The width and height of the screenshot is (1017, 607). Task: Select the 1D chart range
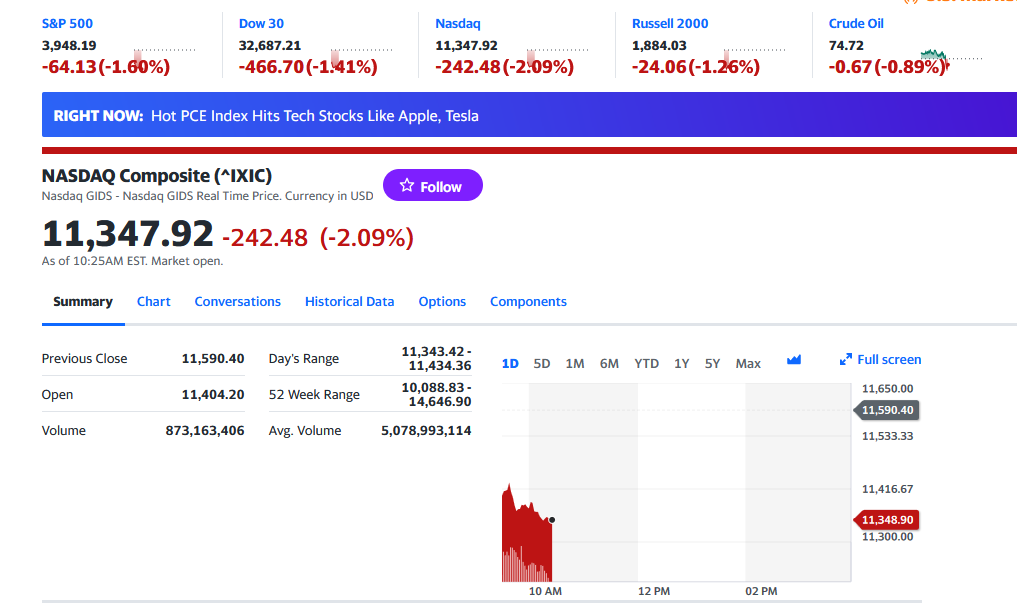click(510, 364)
